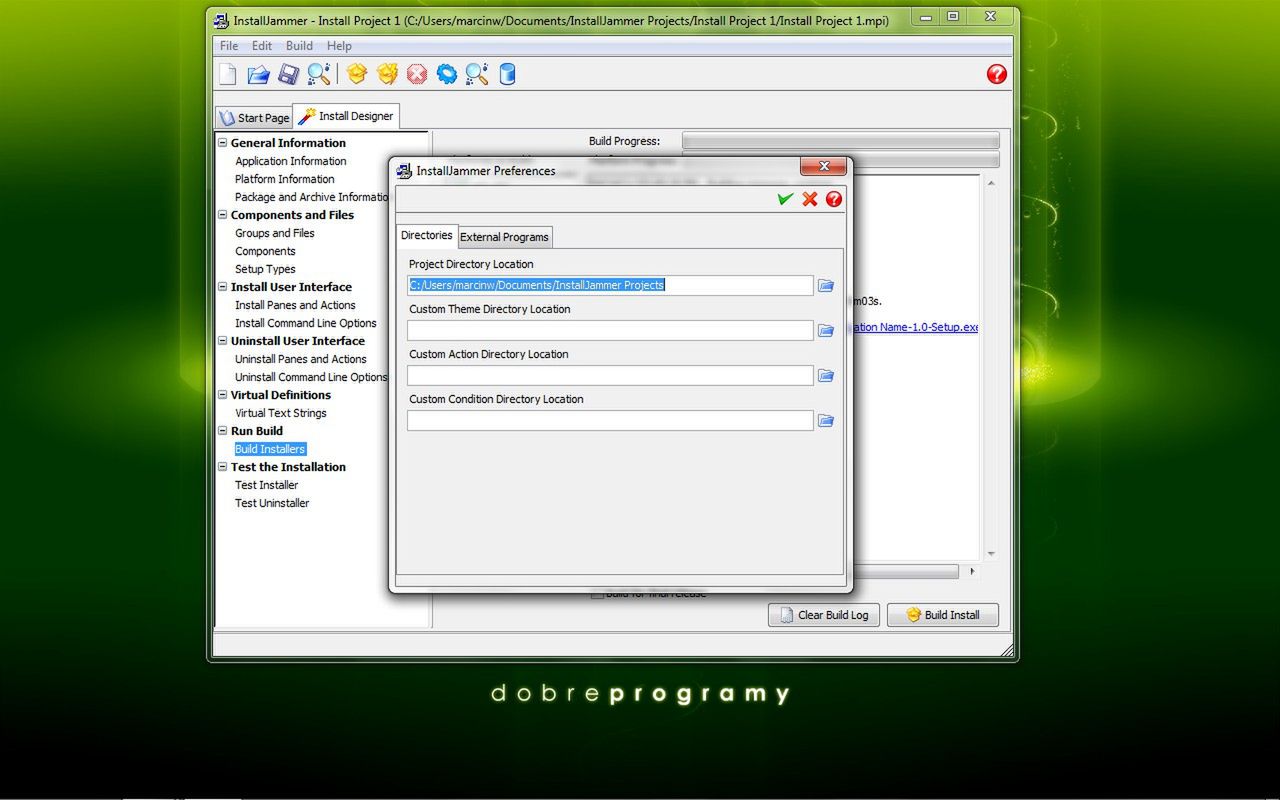Select Test Installer in the tree
The image size is (1280, 800).
(x=267, y=485)
